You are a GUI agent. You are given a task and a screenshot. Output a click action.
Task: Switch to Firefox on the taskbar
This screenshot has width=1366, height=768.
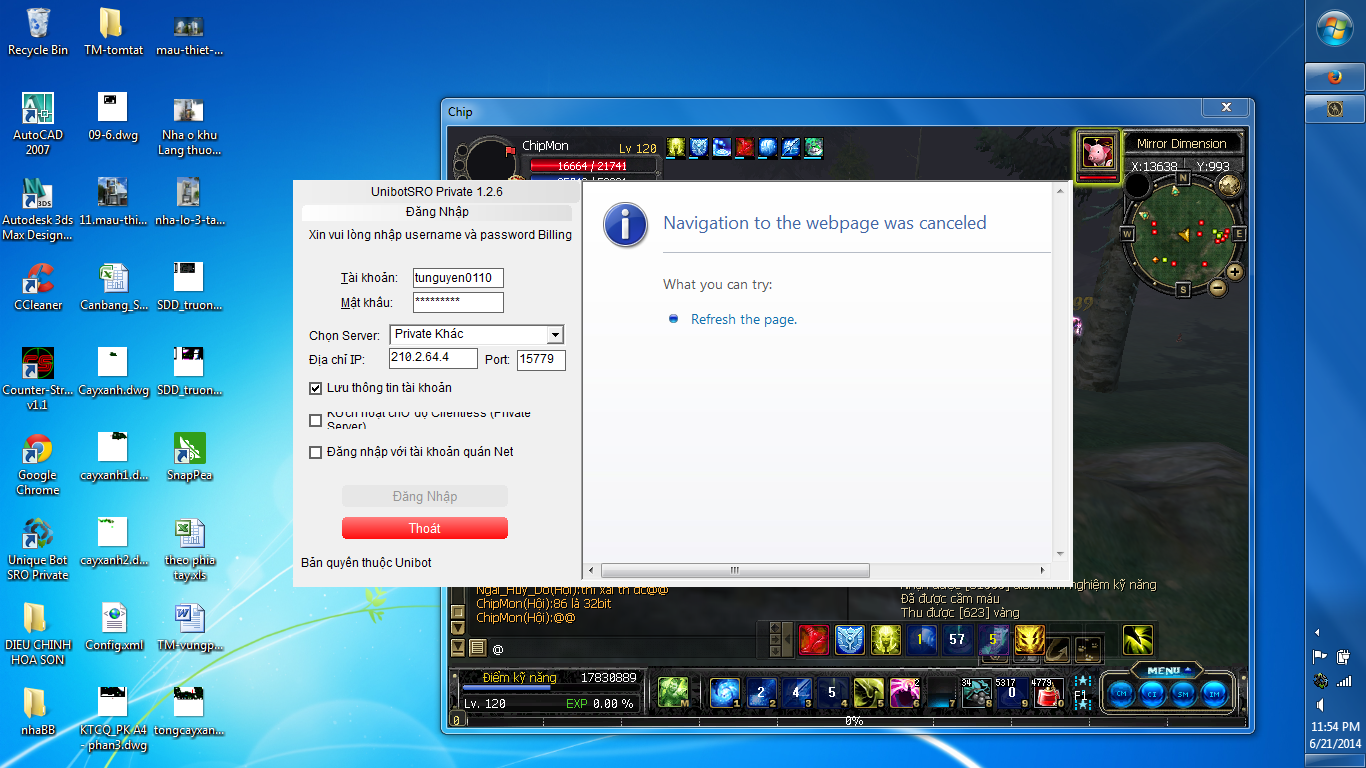[1334, 77]
